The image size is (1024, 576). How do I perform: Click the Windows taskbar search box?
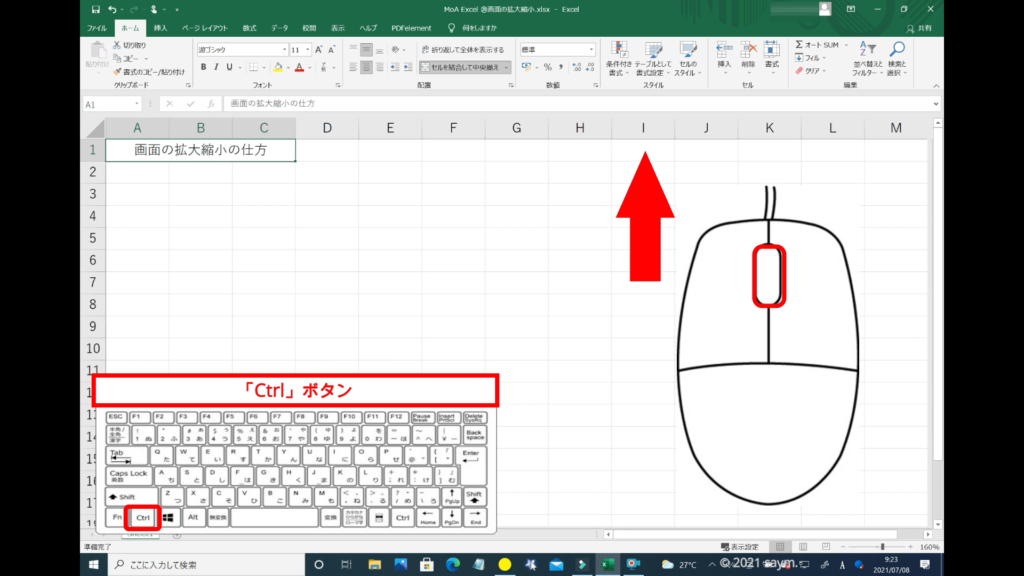point(200,565)
